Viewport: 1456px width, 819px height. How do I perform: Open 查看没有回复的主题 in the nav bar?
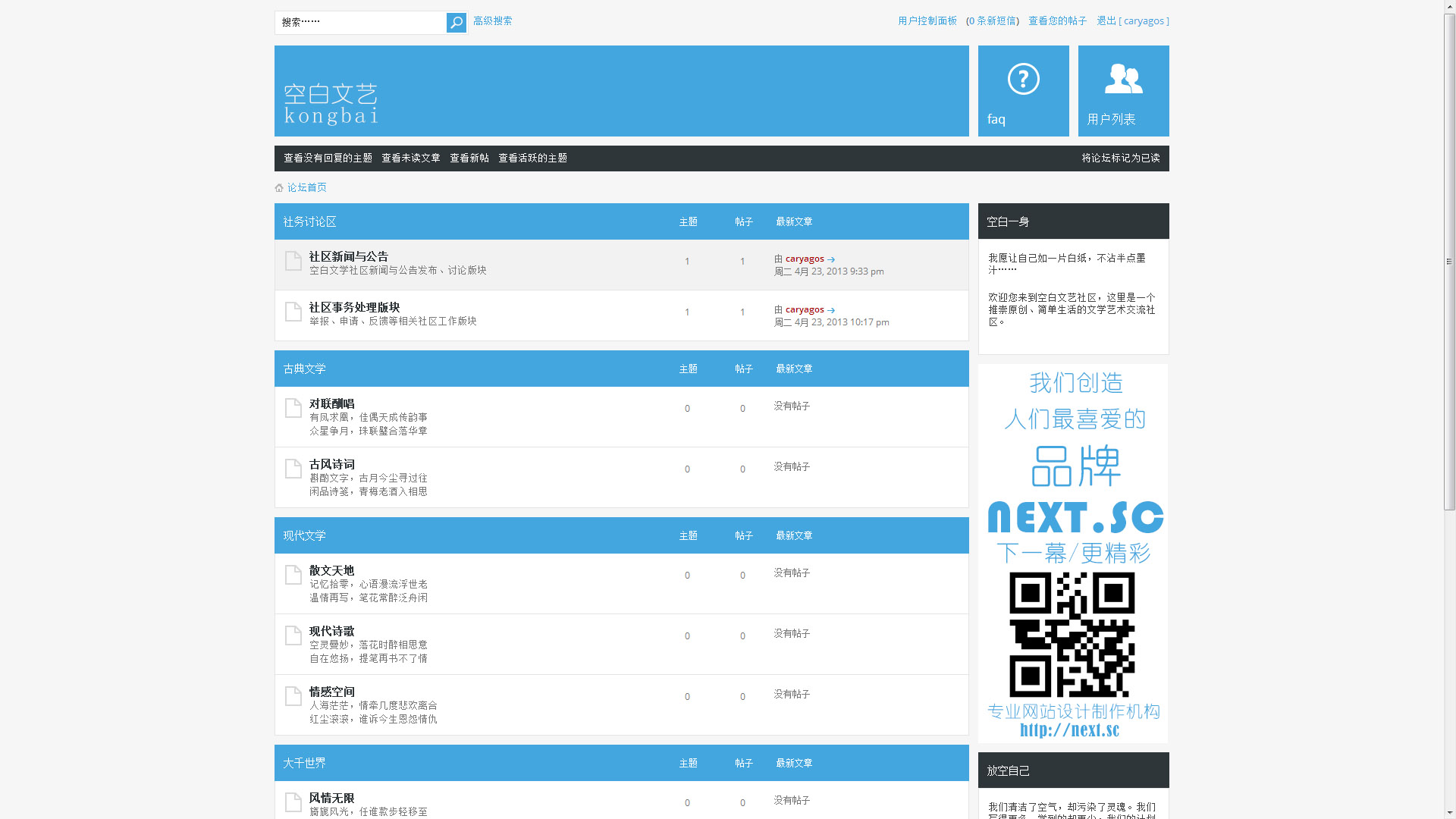[328, 158]
